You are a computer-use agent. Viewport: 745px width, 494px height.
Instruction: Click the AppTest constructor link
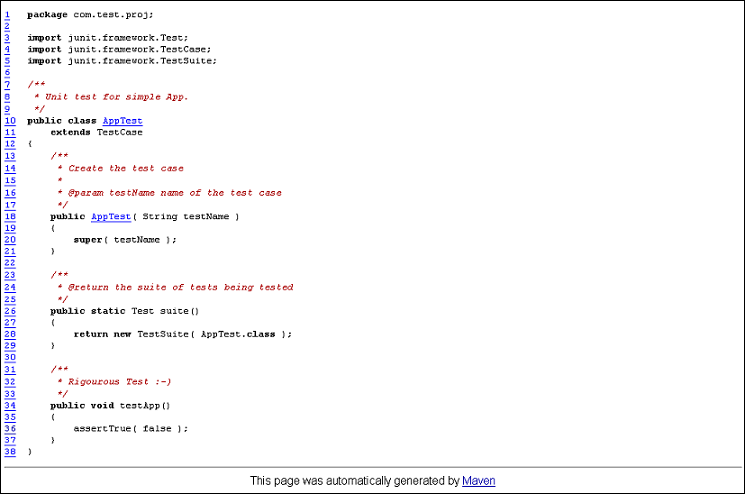click(110, 216)
